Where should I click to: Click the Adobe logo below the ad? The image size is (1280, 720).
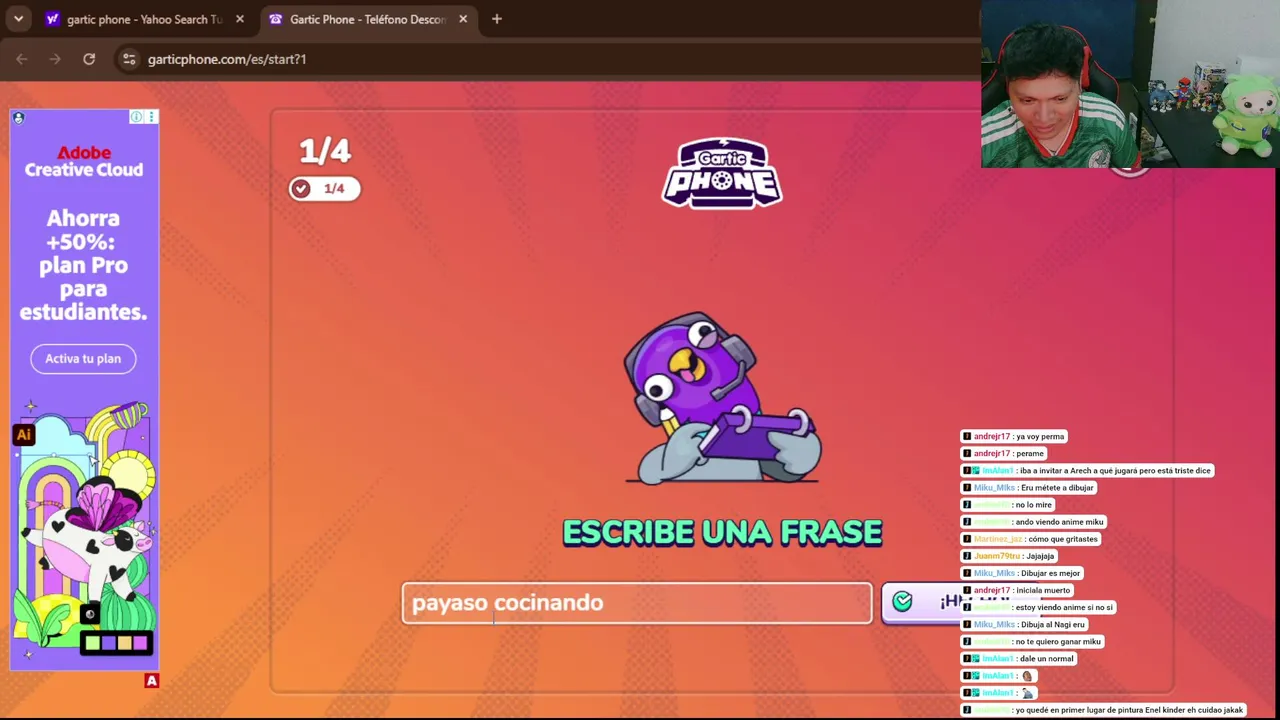[152, 681]
